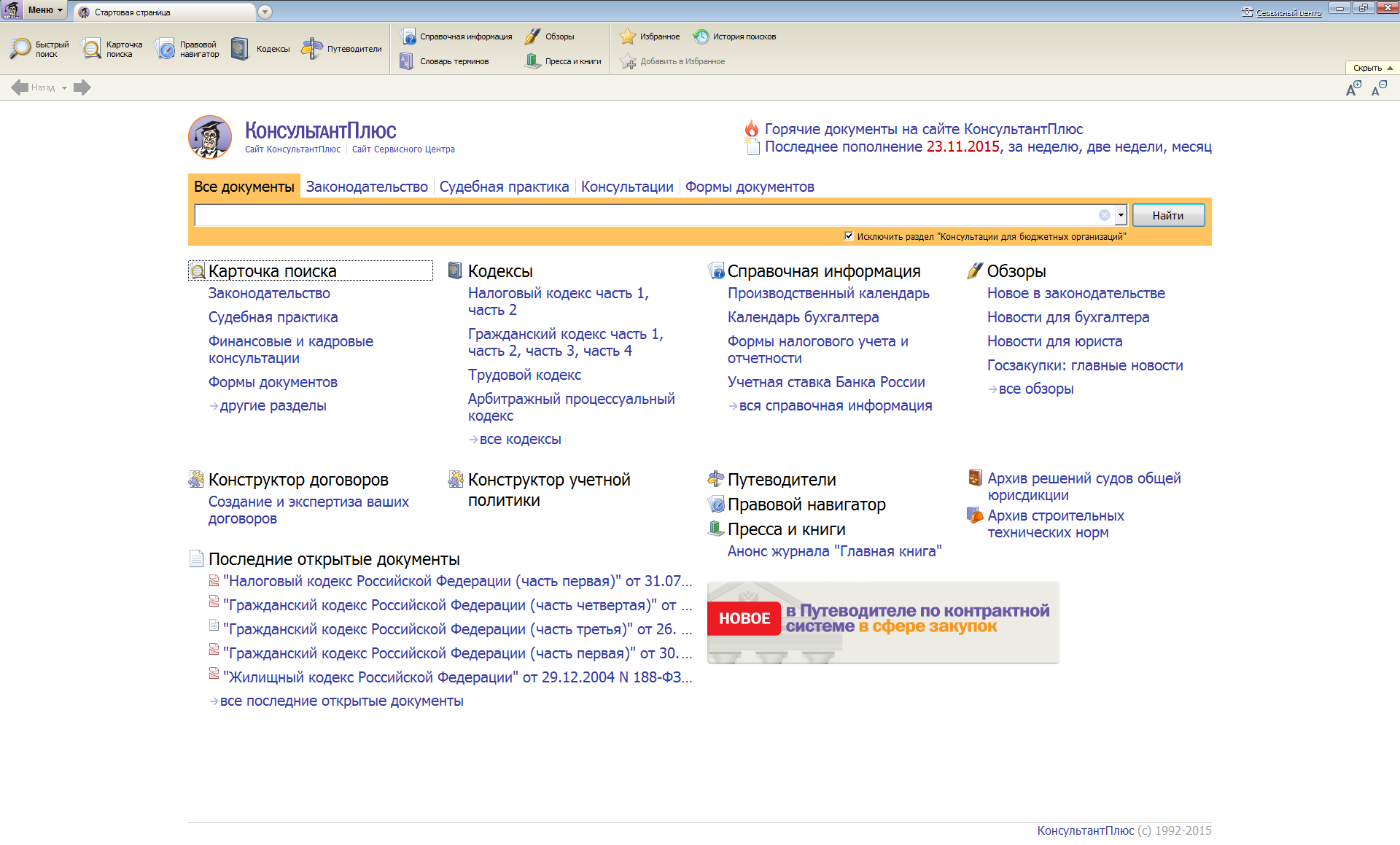Open Справочная информация in toolbar
The height and width of the screenshot is (845, 1400).
(456, 36)
